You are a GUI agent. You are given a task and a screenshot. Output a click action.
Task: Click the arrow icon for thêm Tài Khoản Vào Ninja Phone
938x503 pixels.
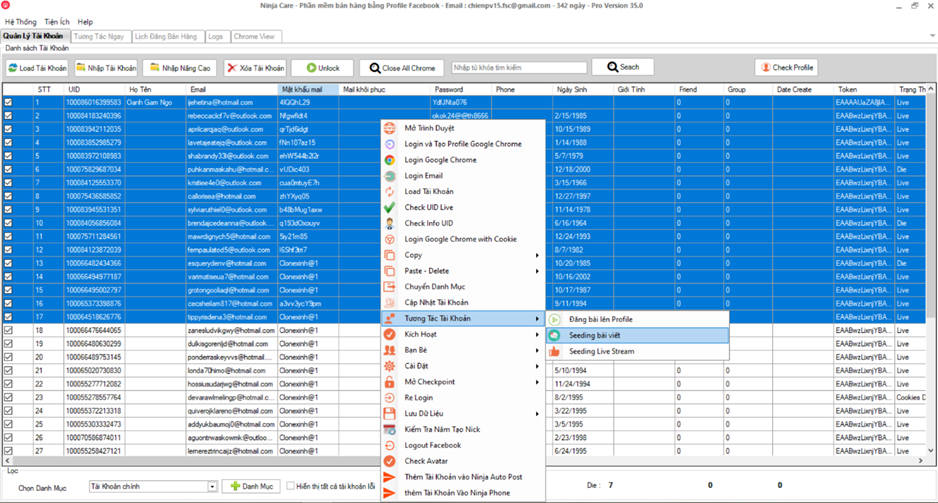pyautogui.click(x=389, y=493)
